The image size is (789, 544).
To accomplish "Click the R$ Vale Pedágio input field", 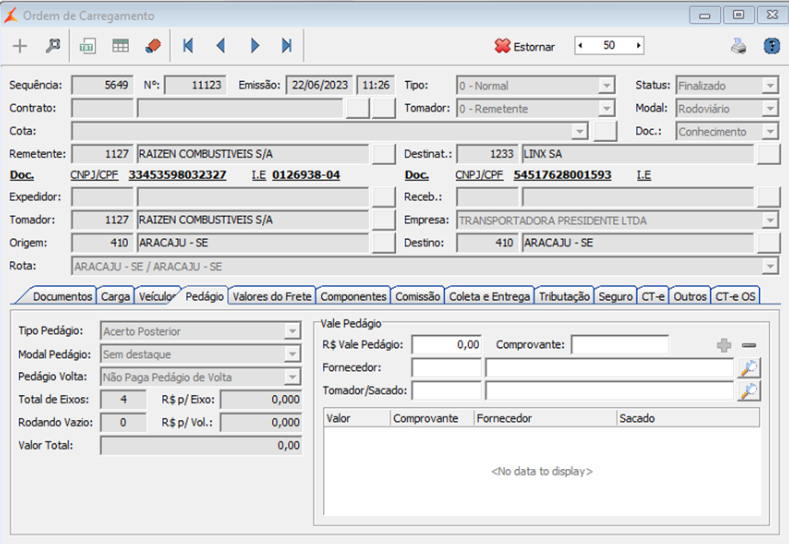I will click(447, 345).
